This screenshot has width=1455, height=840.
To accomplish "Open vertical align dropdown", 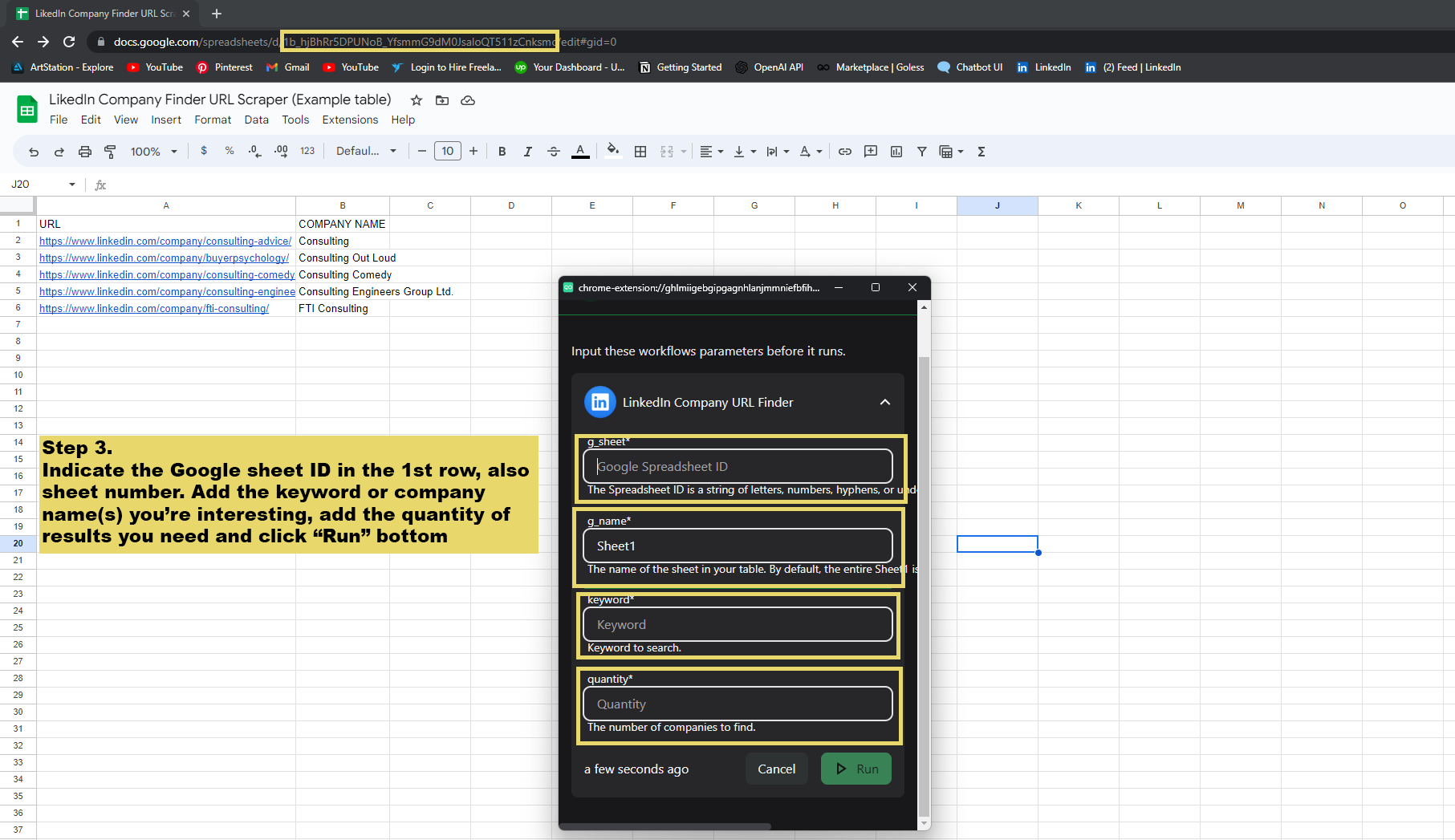I will point(745,152).
